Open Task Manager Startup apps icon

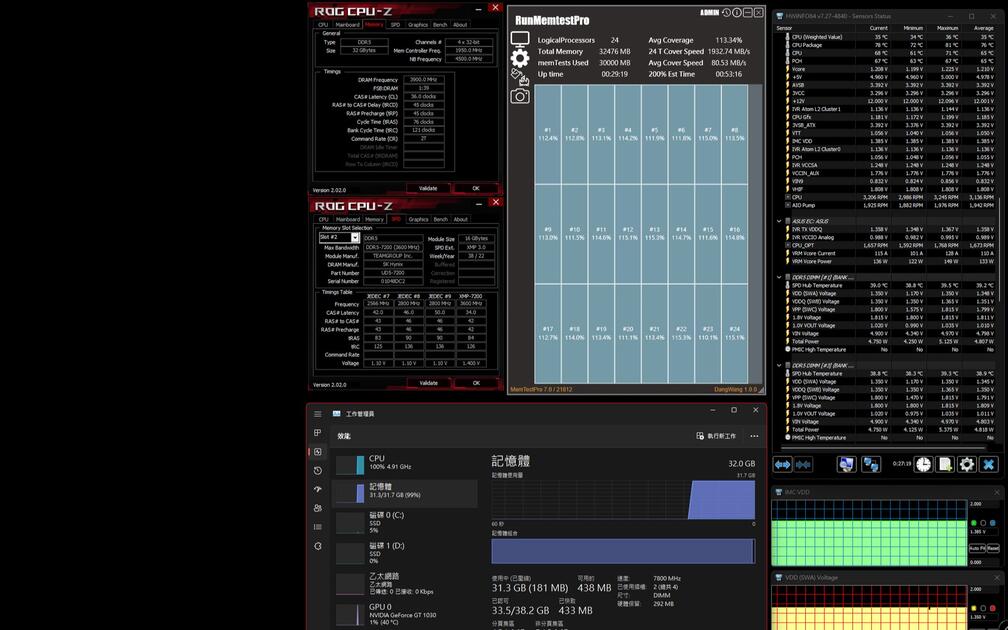point(318,489)
